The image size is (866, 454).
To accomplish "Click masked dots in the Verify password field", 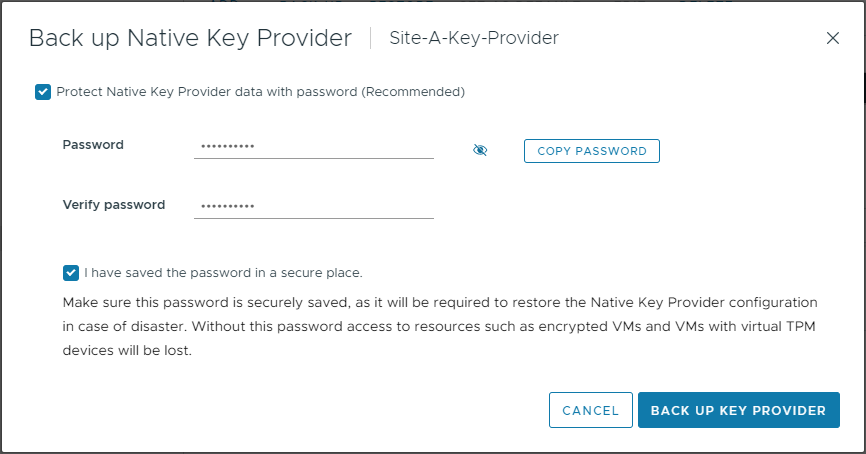I will click(x=228, y=207).
